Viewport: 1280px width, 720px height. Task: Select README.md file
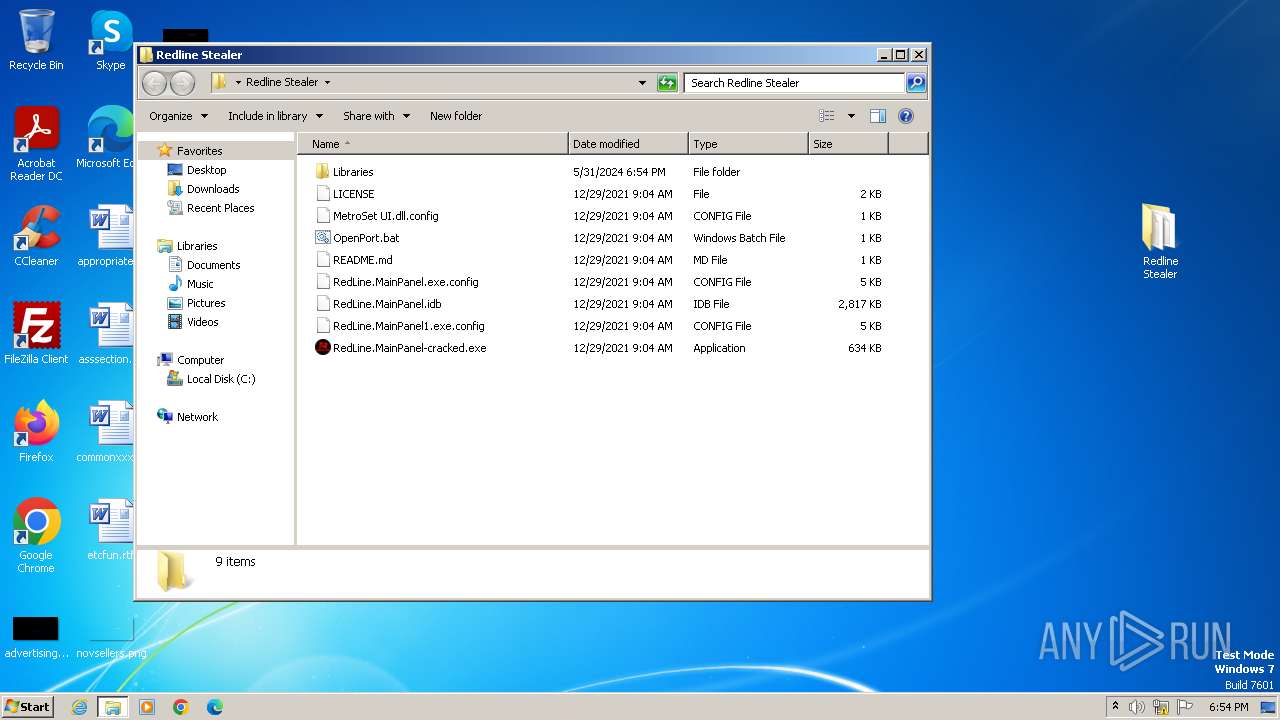point(600,260)
